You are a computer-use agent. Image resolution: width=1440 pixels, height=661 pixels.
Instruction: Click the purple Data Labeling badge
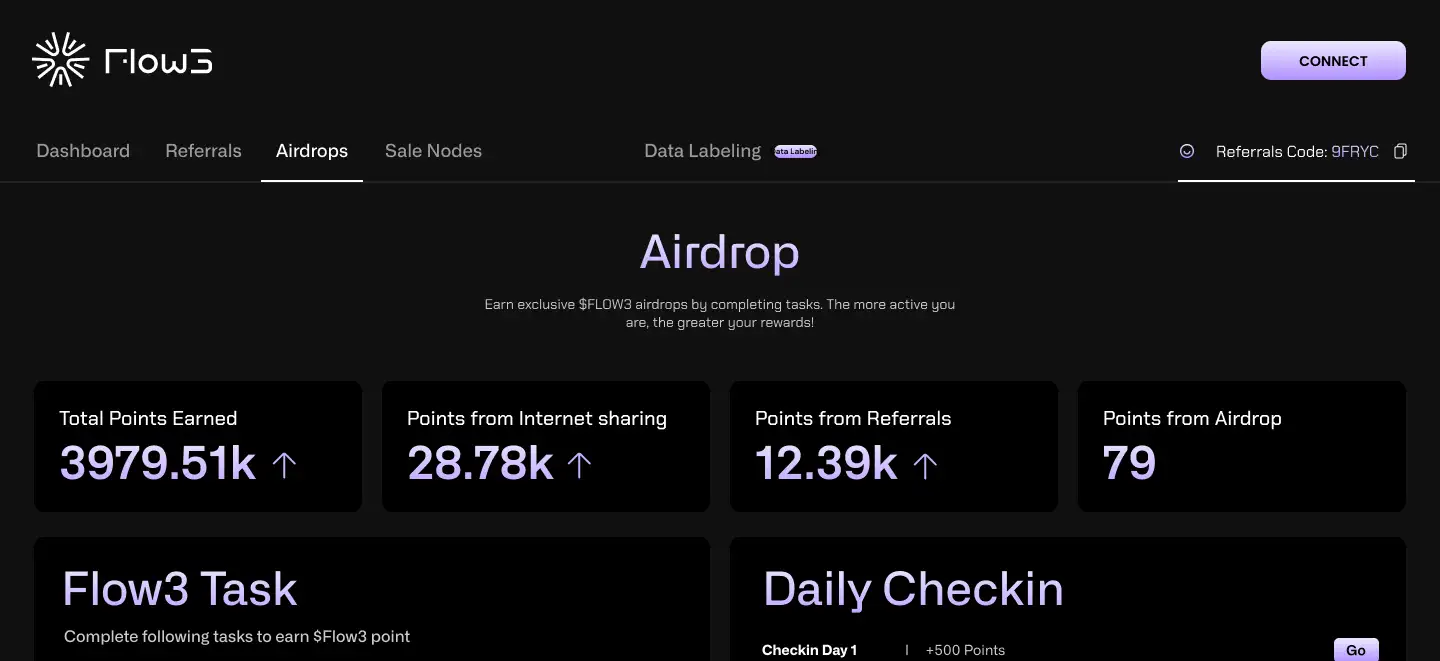pyautogui.click(x=796, y=152)
